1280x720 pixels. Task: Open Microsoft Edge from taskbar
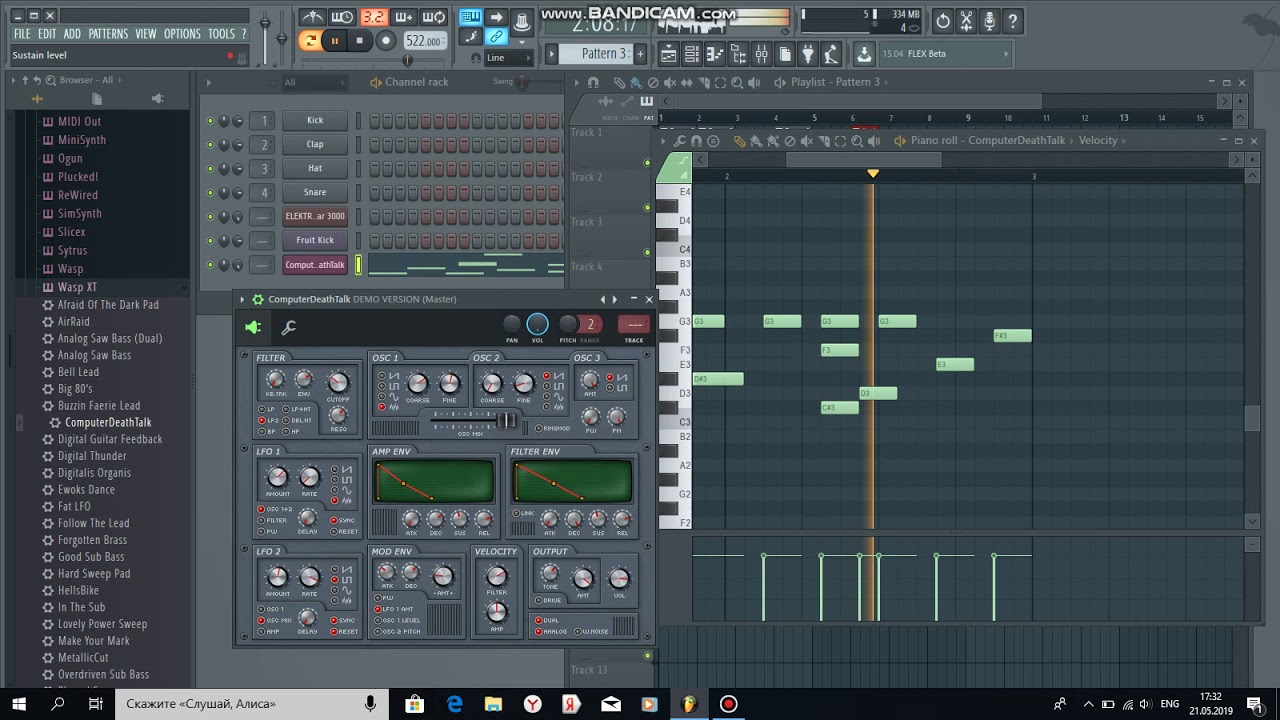(x=455, y=704)
